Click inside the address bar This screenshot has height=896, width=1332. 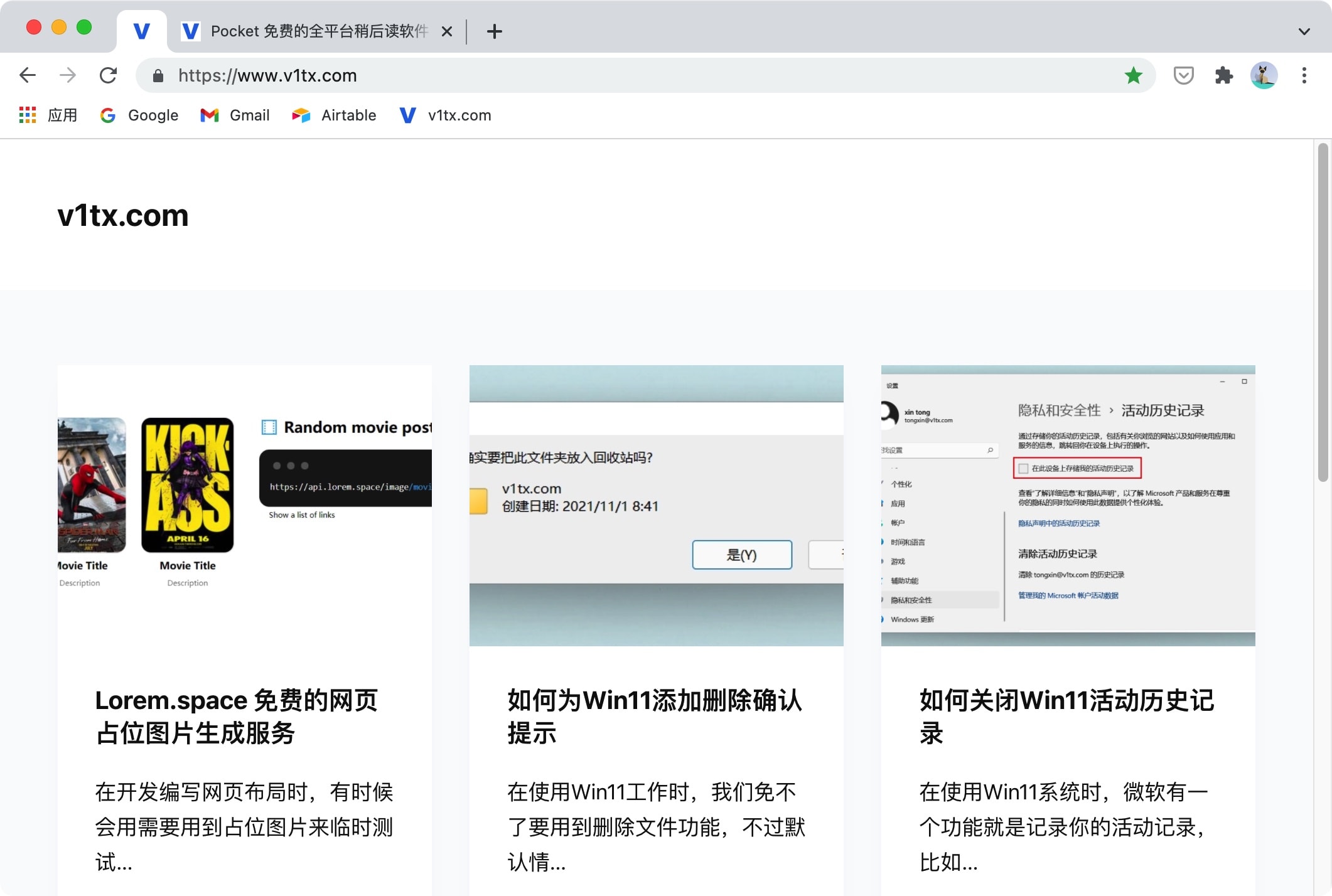tap(439, 75)
